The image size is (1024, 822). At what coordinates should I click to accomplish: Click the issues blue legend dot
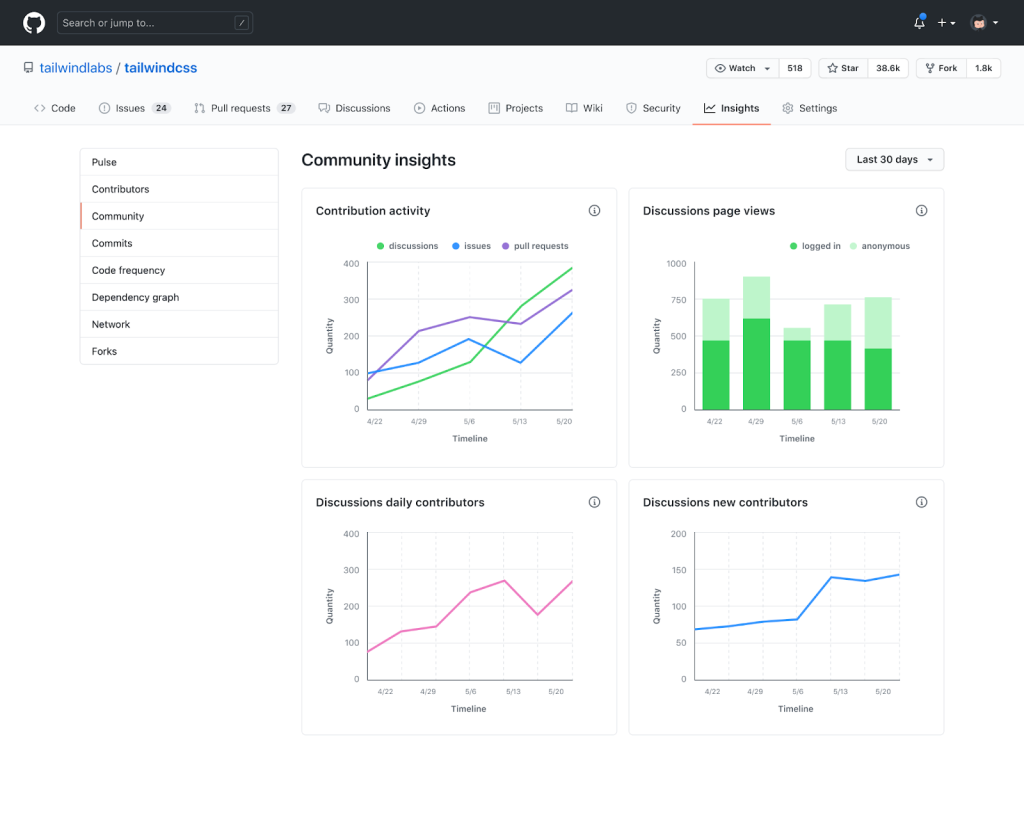tap(456, 246)
